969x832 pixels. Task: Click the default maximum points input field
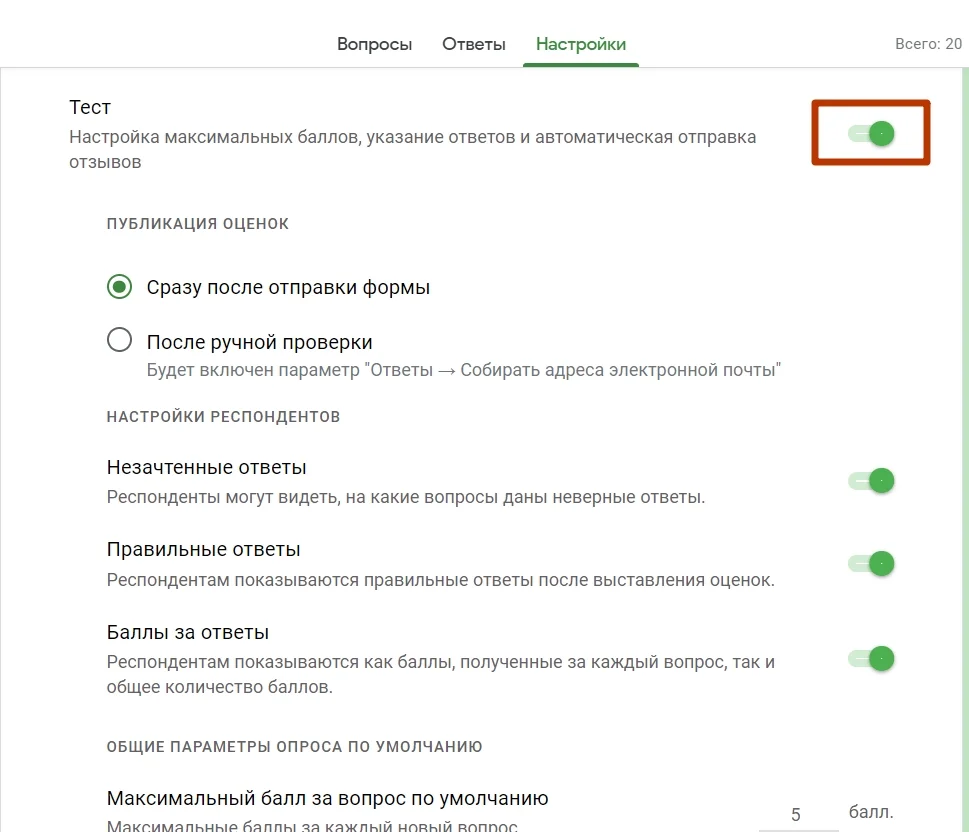click(x=797, y=814)
